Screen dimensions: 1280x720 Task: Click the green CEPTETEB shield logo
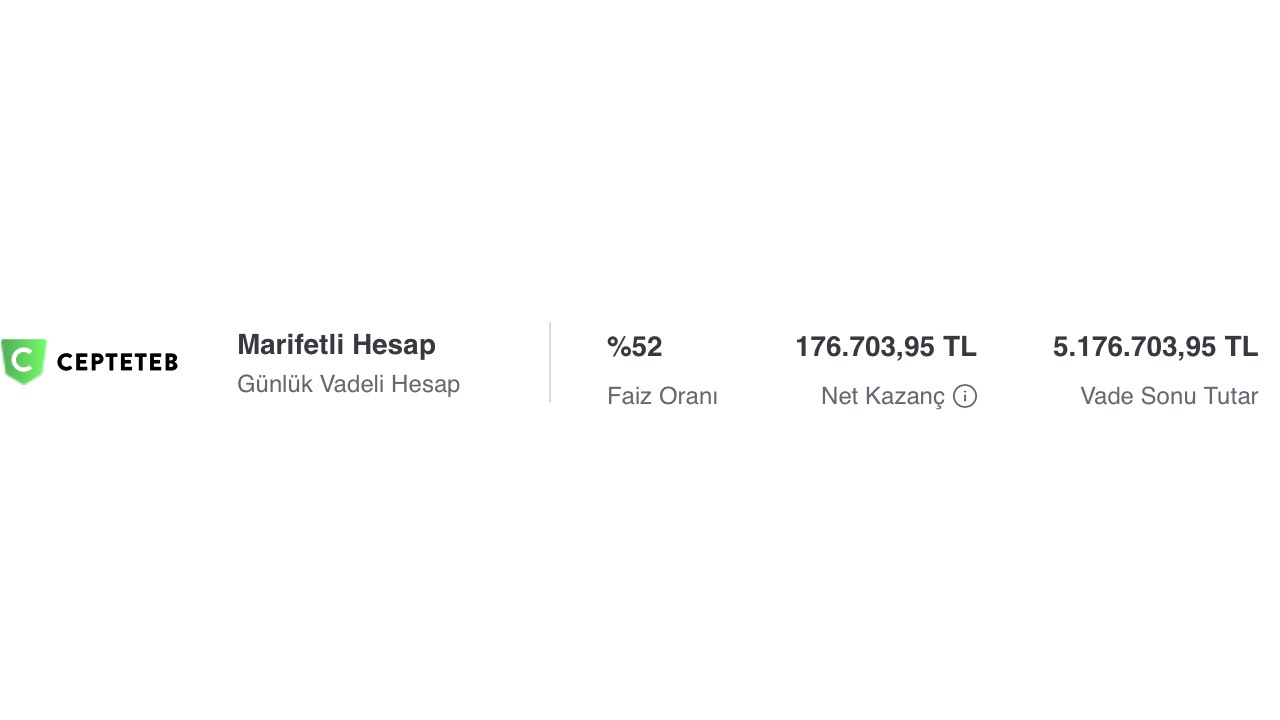pyautogui.click(x=24, y=361)
